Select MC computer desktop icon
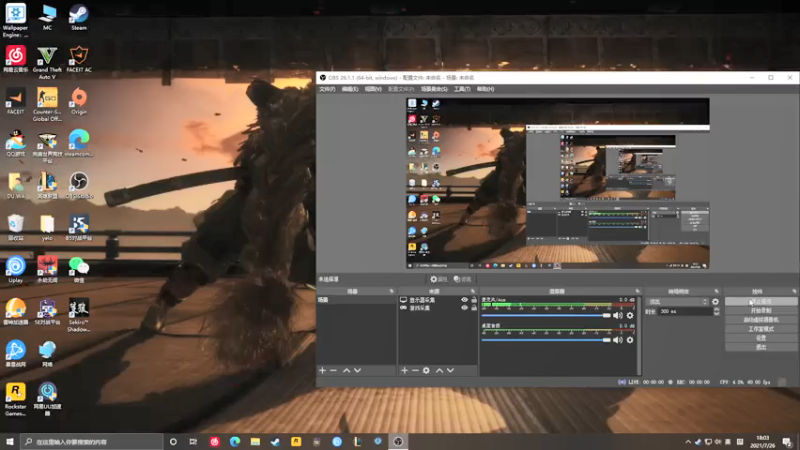Image resolution: width=800 pixels, height=450 pixels. (x=47, y=18)
